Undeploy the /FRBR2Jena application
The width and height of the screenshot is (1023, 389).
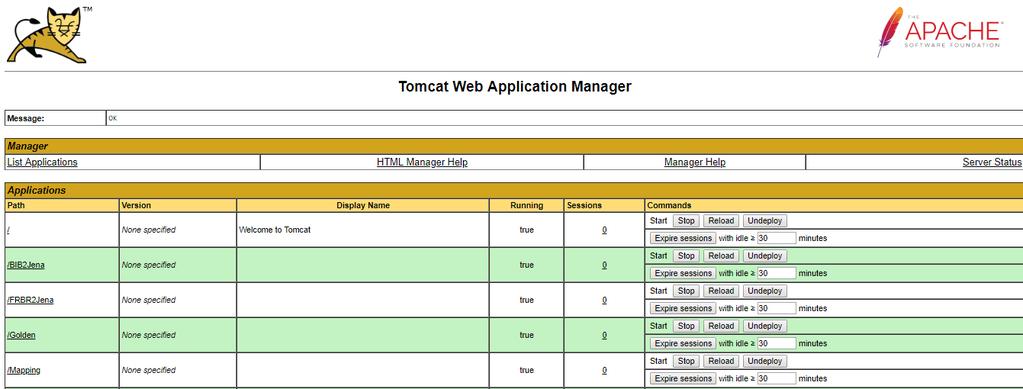[765, 291]
